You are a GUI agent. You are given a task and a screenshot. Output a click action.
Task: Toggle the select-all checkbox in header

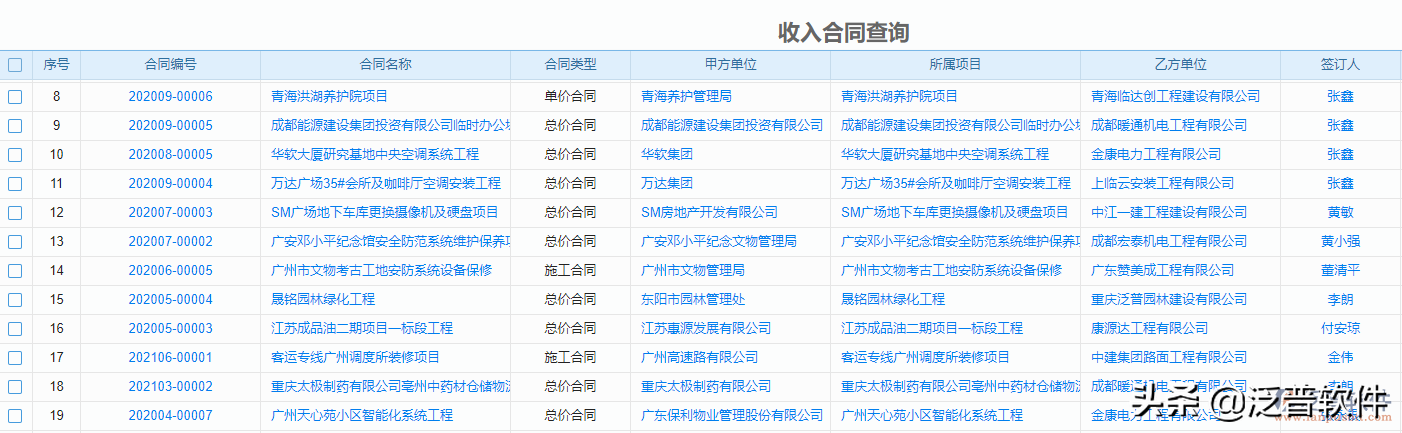[15, 65]
